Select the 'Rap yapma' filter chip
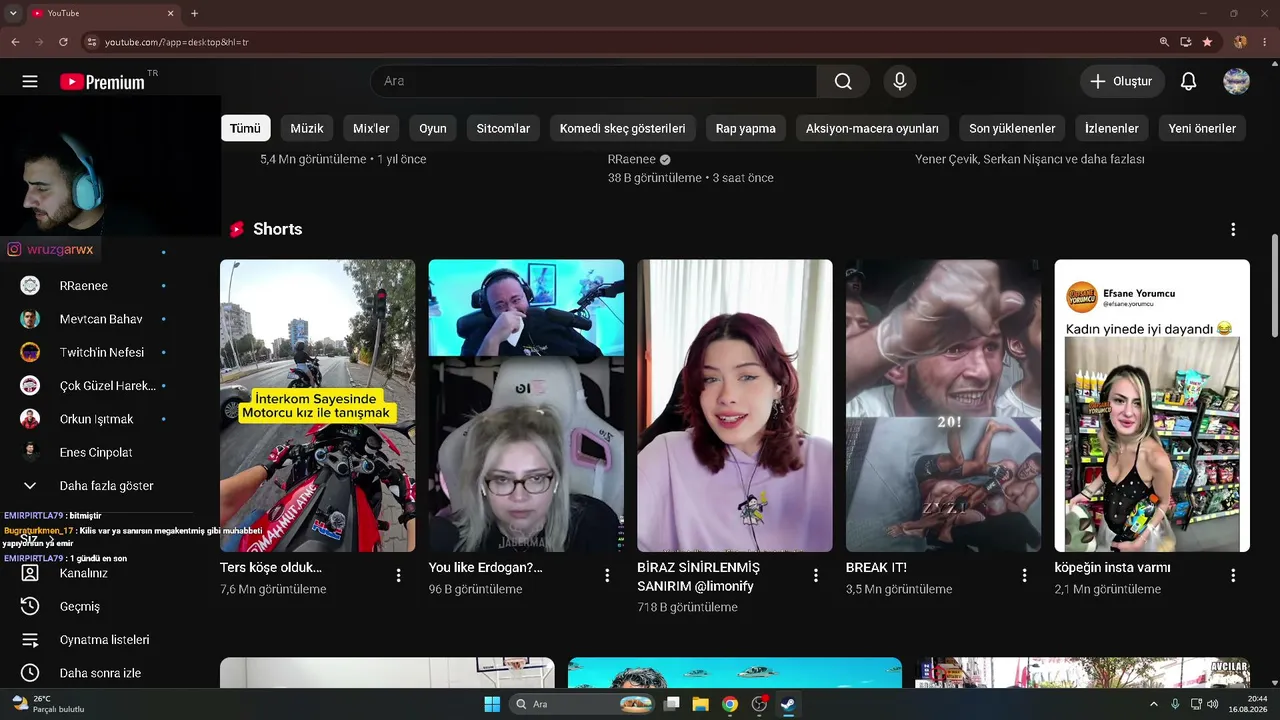 coord(746,128)
